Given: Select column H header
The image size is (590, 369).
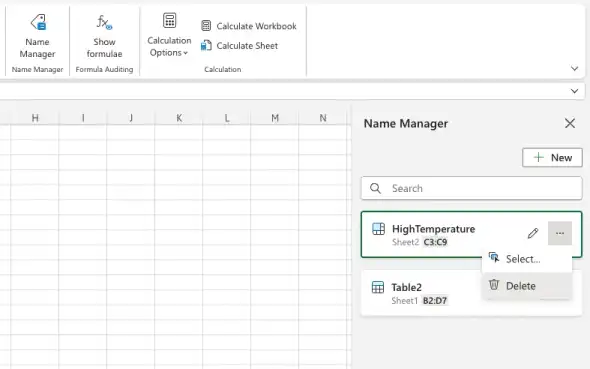Looking at the screenshot, I should pos(35,118).
